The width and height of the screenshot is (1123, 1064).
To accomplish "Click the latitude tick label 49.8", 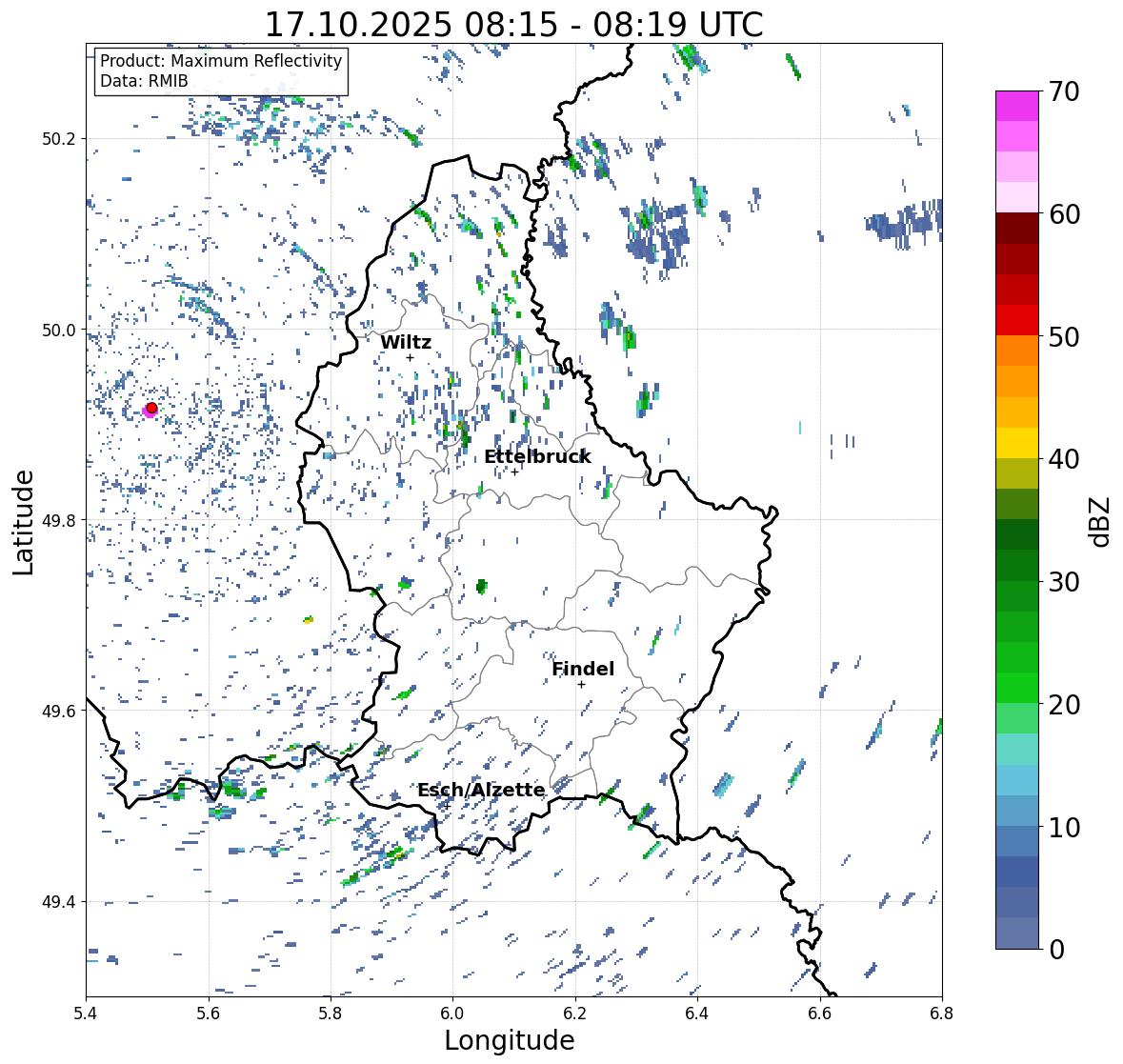I will 59,520.
